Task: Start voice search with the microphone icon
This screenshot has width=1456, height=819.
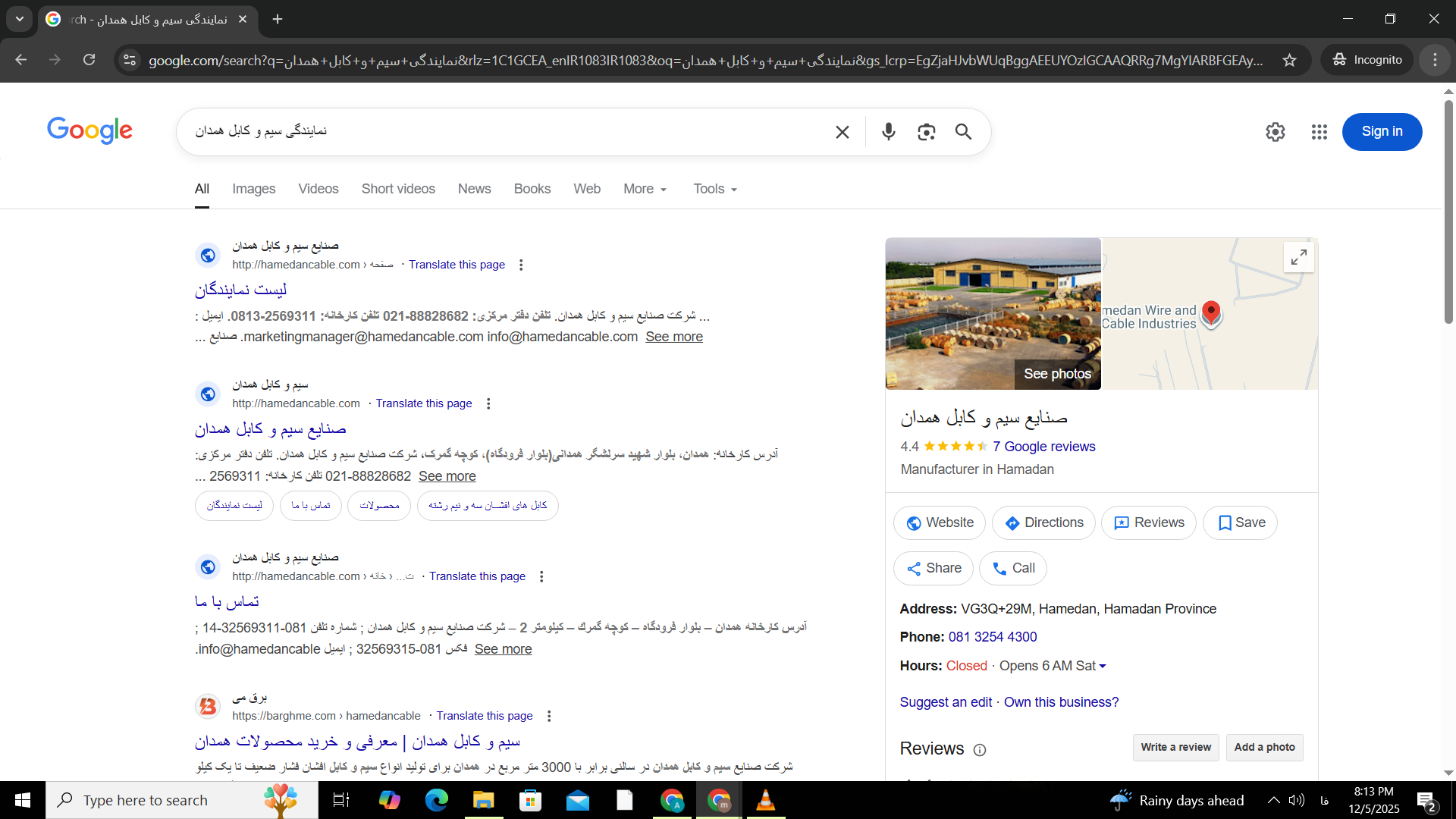Action: point(888,131)
